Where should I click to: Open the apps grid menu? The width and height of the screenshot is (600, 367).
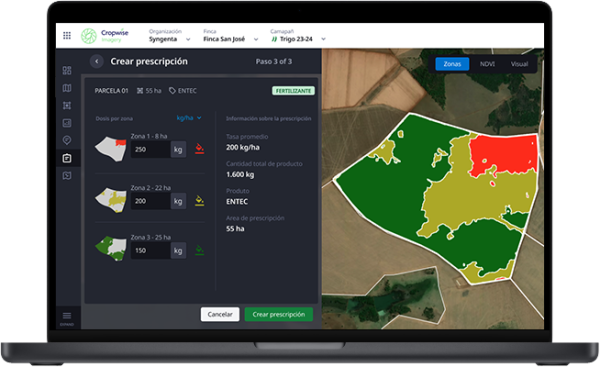[x=67, y=36]
